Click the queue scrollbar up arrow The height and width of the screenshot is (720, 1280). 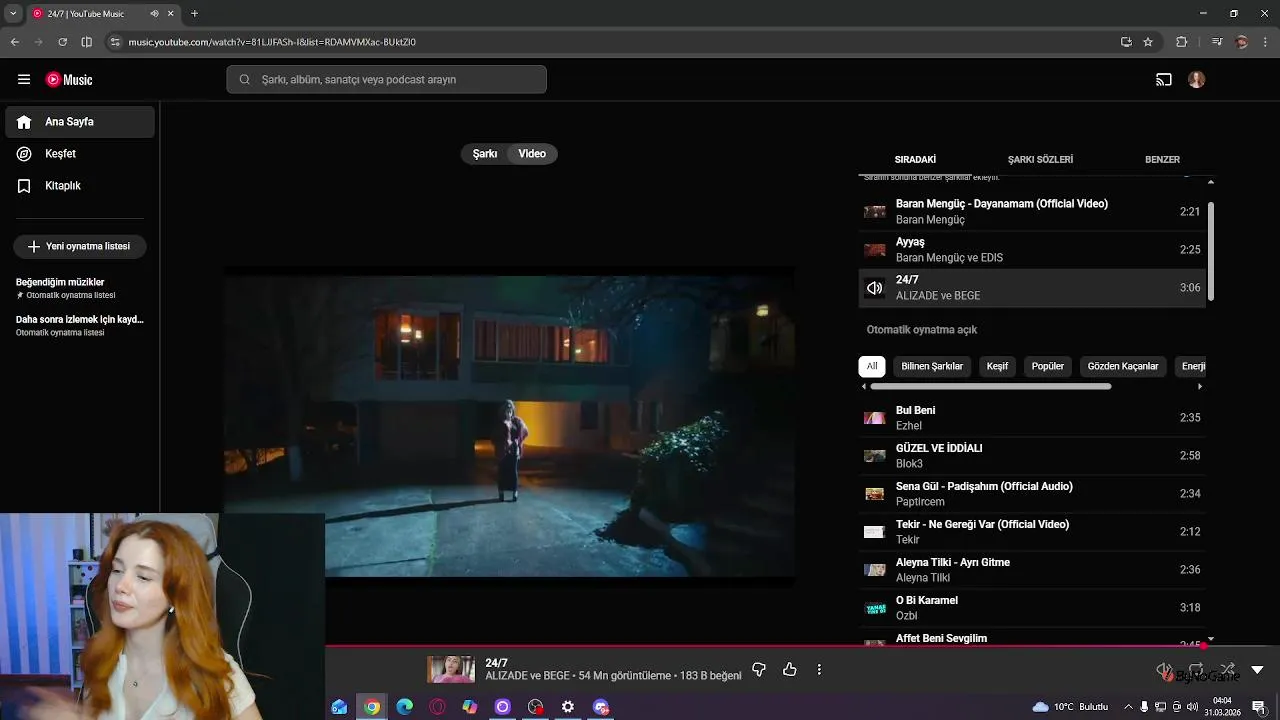[x=1211, y=182]
